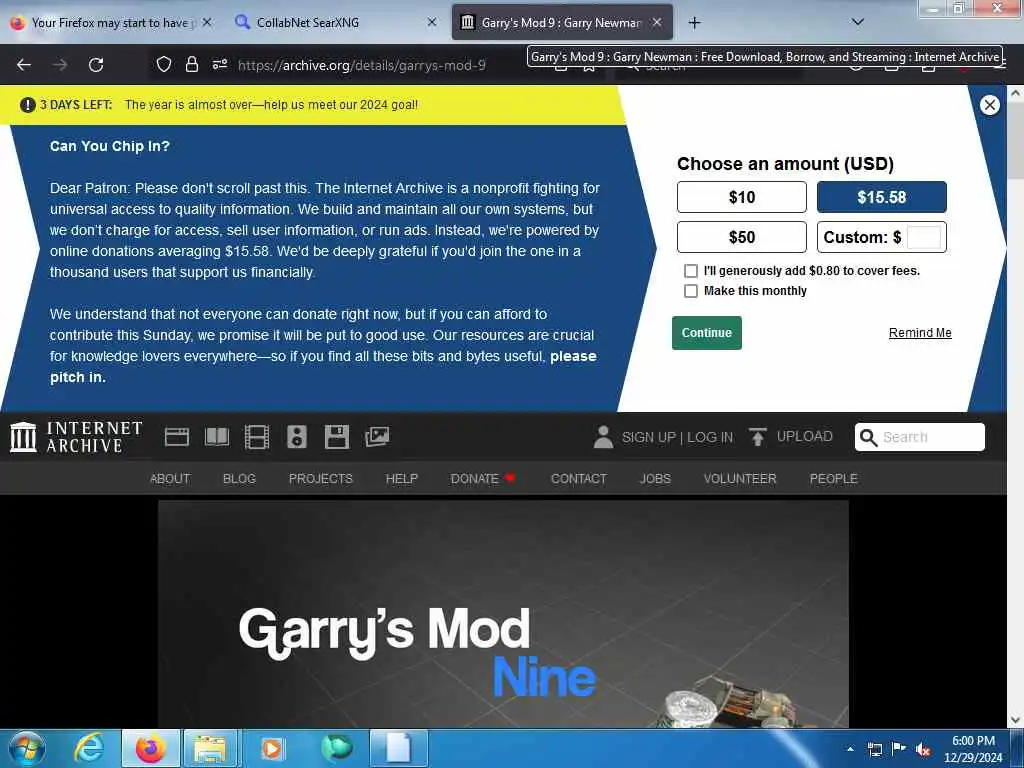Click SIGN UP link
The height and width of the screenshot is (768, 1024).
tap(648, 438)
